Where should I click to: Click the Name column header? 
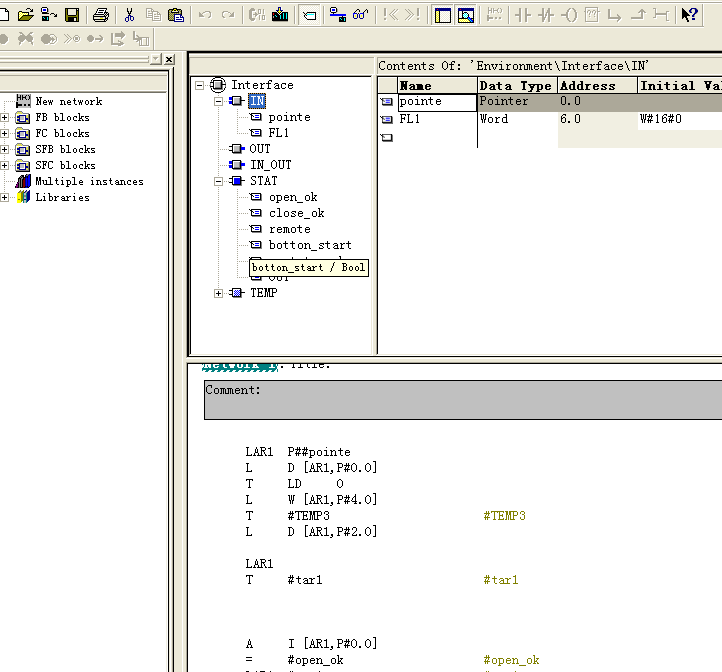click(x=437, y=86)
